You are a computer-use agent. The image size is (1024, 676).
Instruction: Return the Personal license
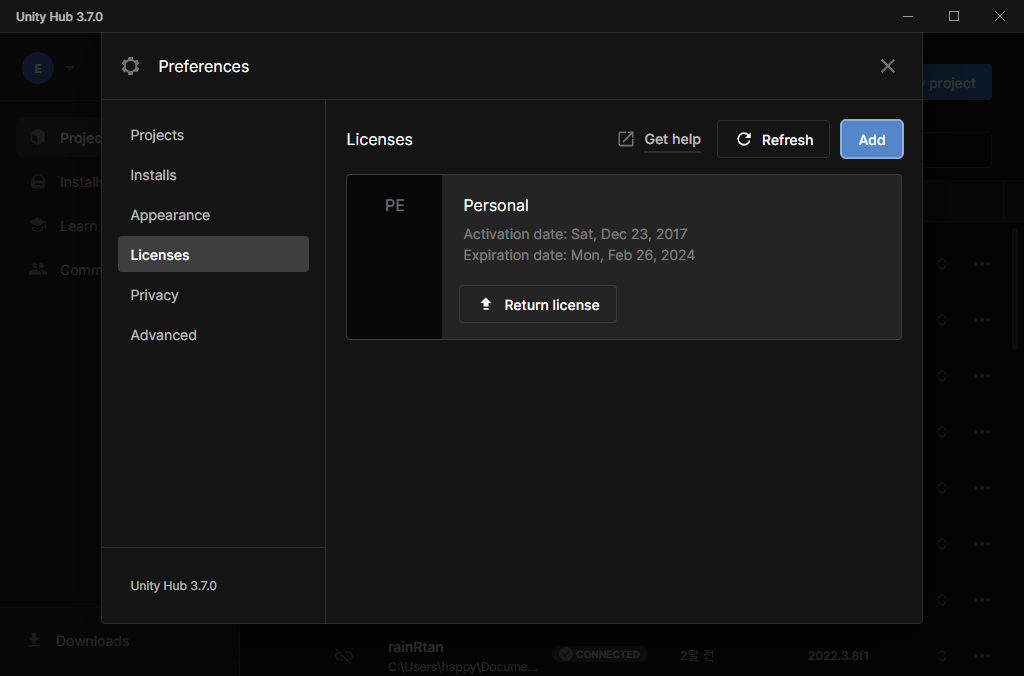(537, 304)
